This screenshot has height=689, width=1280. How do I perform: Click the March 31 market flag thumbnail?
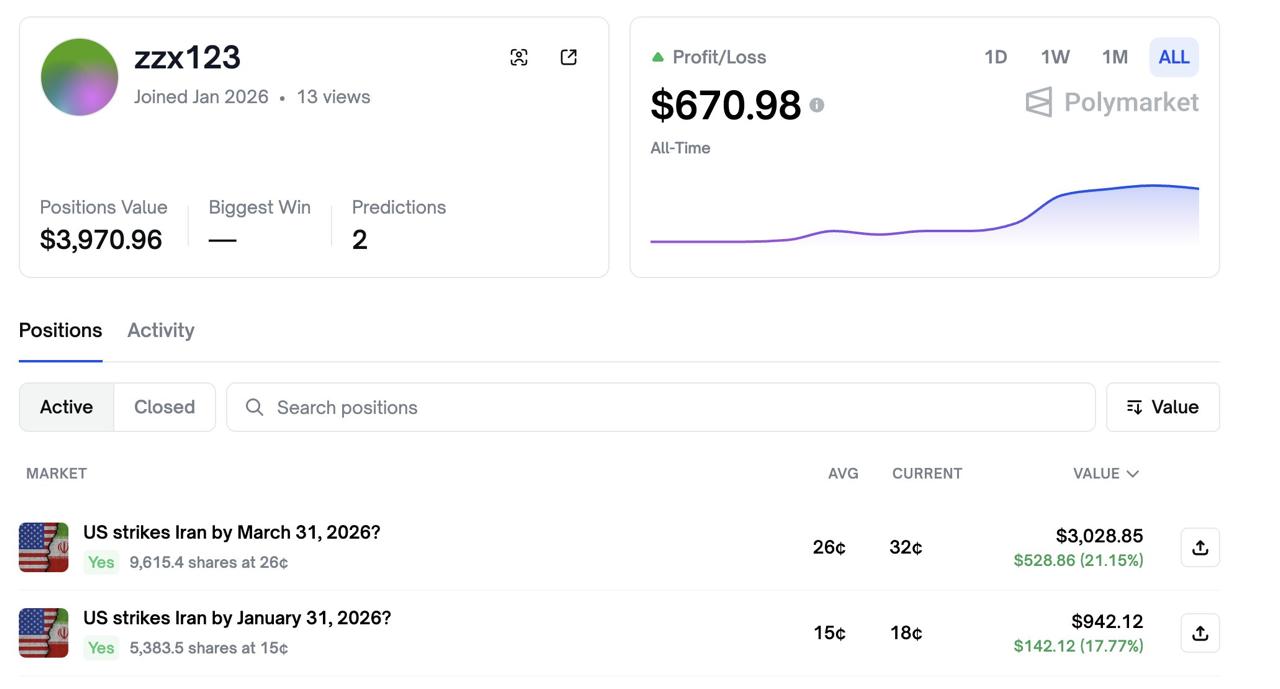pos(44,547)
